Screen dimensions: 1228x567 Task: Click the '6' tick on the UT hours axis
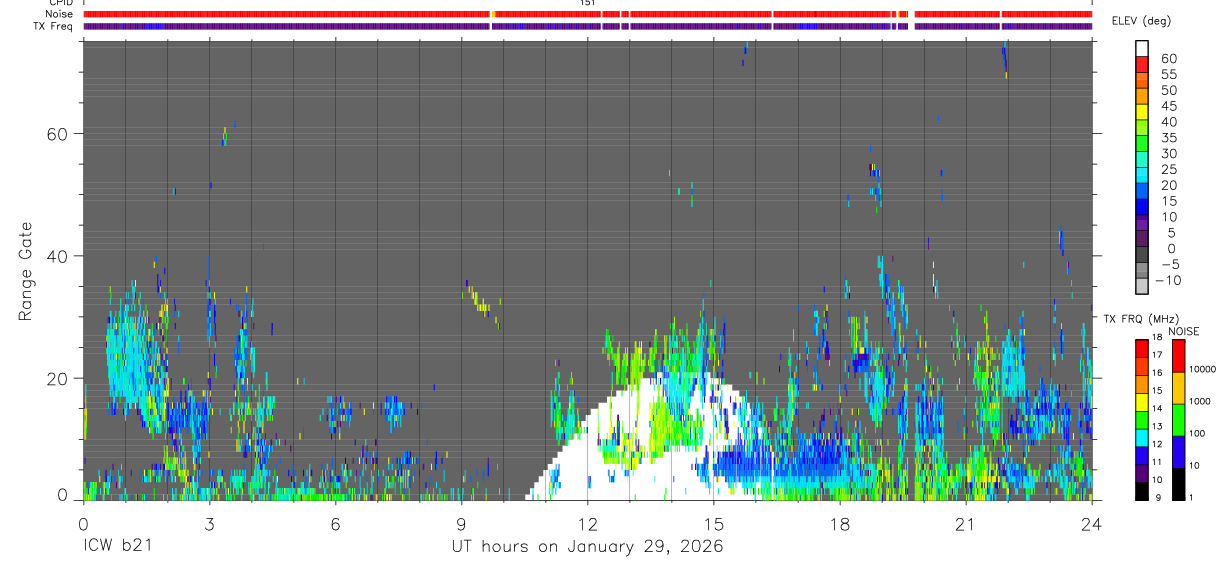[x=335, y=523]
